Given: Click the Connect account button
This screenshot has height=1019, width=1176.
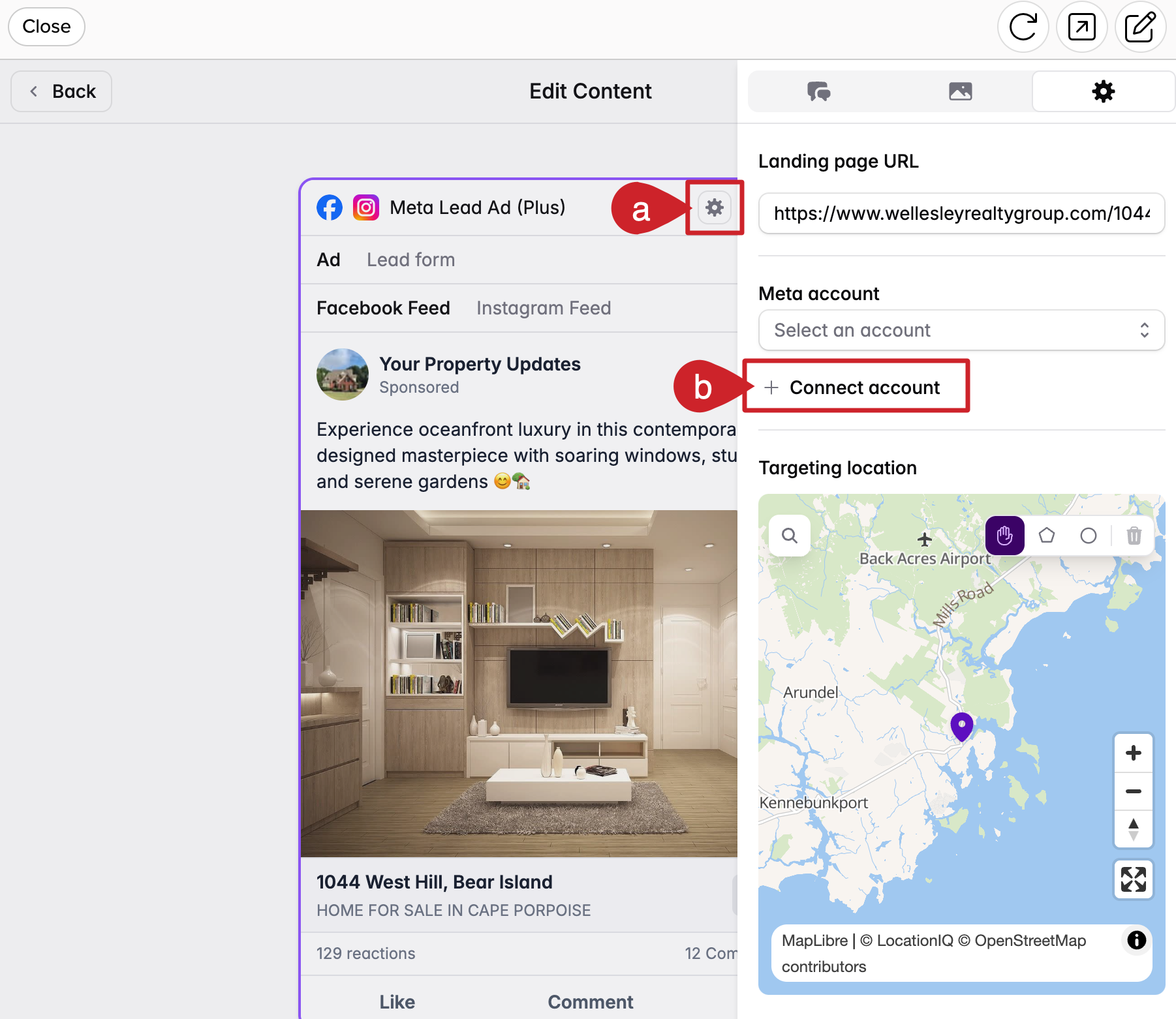Looking at the screenshot, I should tap(852, 388).
